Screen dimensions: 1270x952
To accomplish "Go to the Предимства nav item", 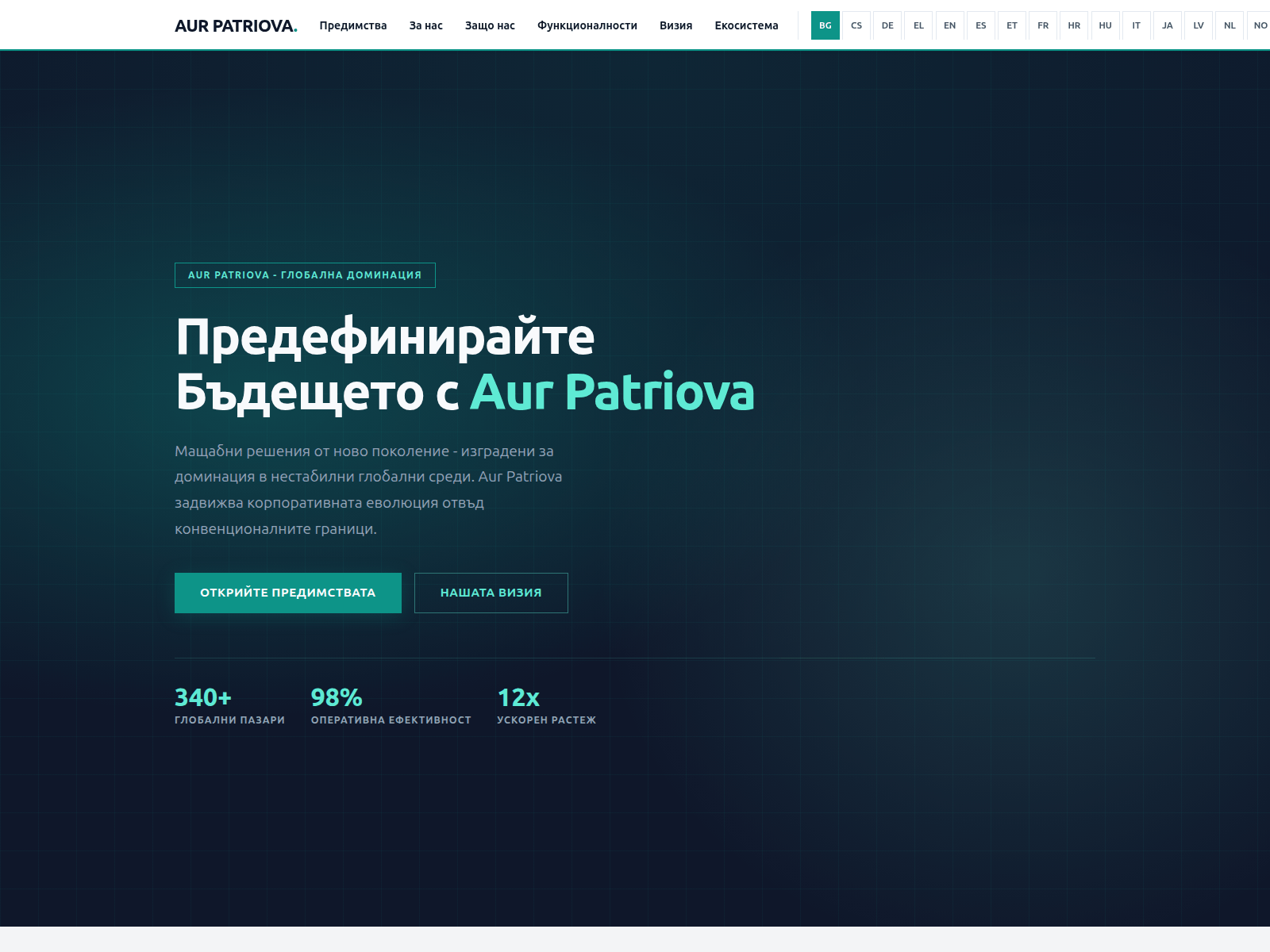I will coord(353,25).
